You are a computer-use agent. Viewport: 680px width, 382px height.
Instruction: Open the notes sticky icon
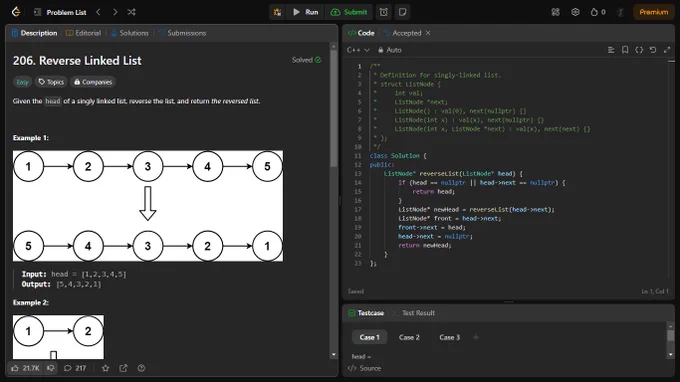402,12
